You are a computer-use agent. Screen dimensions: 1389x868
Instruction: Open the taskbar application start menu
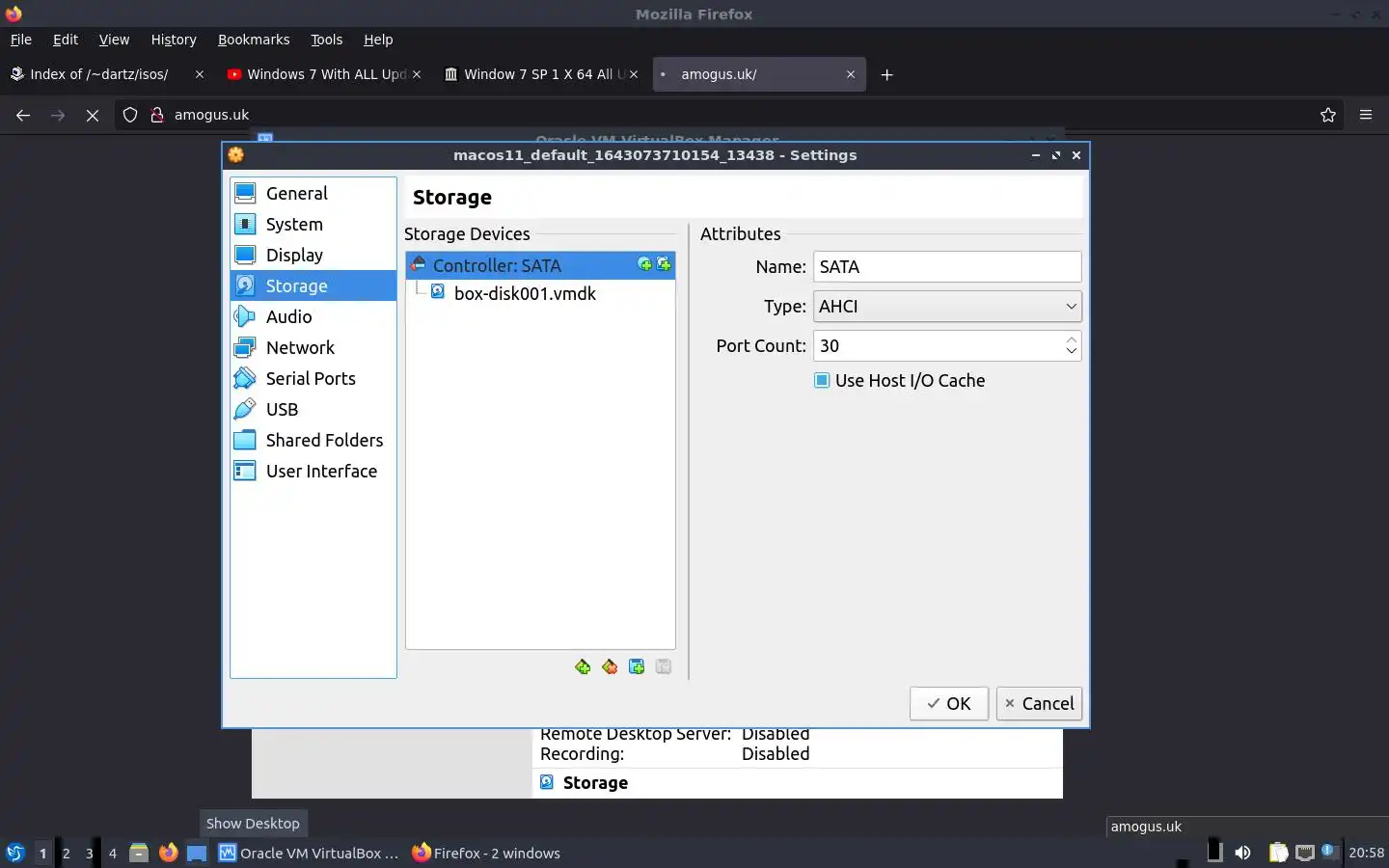[x=14, y=853]
